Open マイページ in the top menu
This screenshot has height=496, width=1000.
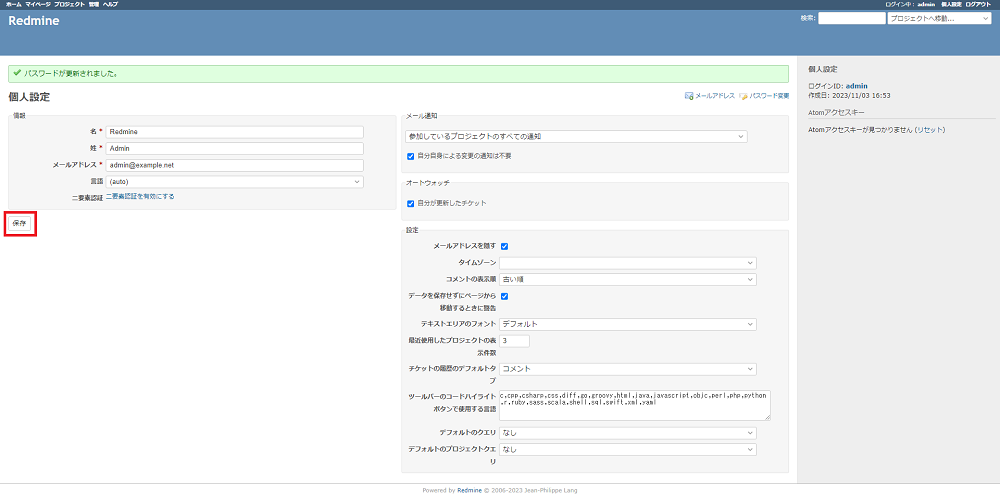pyautogui.click(x=38, y=5)
